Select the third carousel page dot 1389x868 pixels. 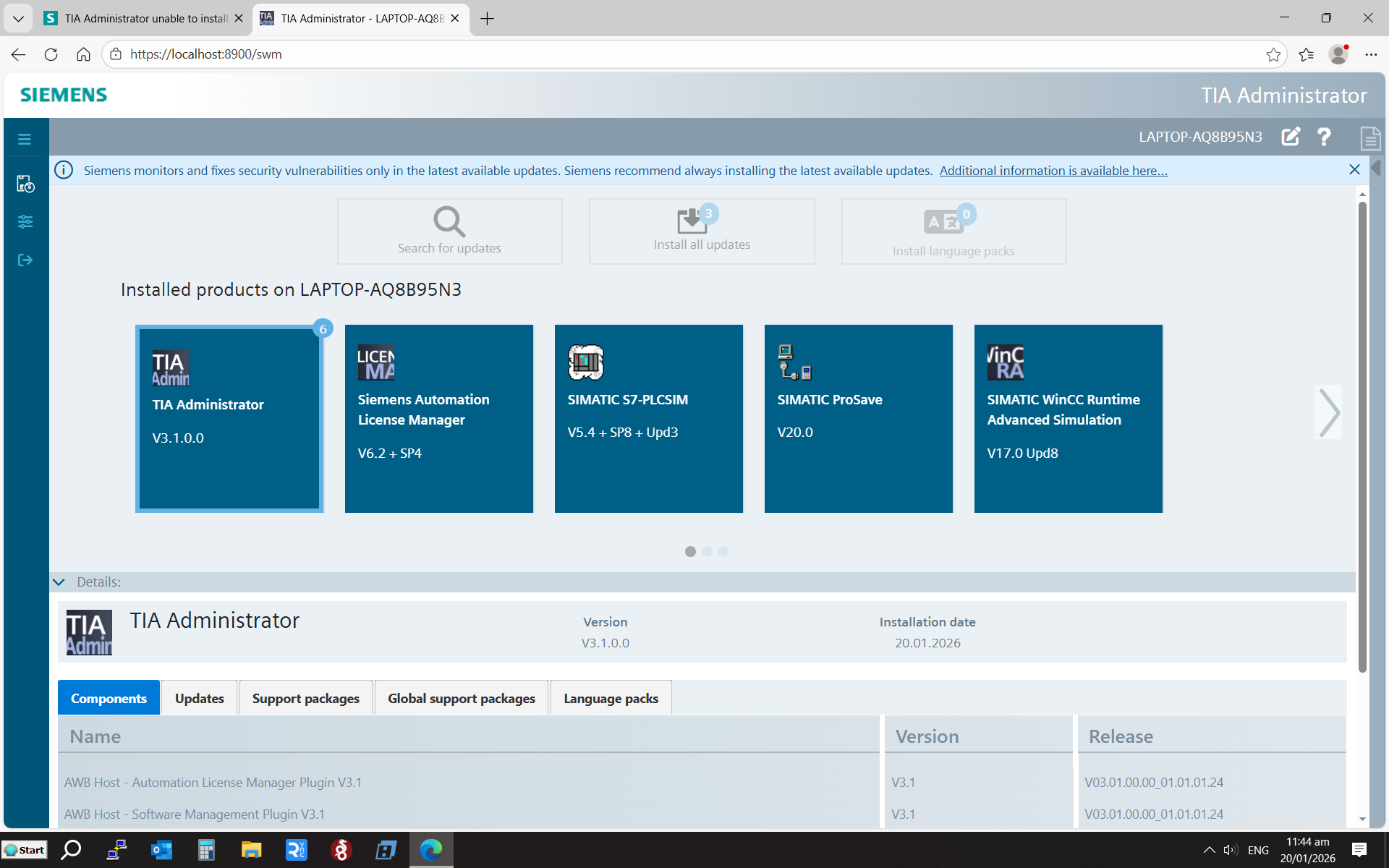click(x=723, y=551)
